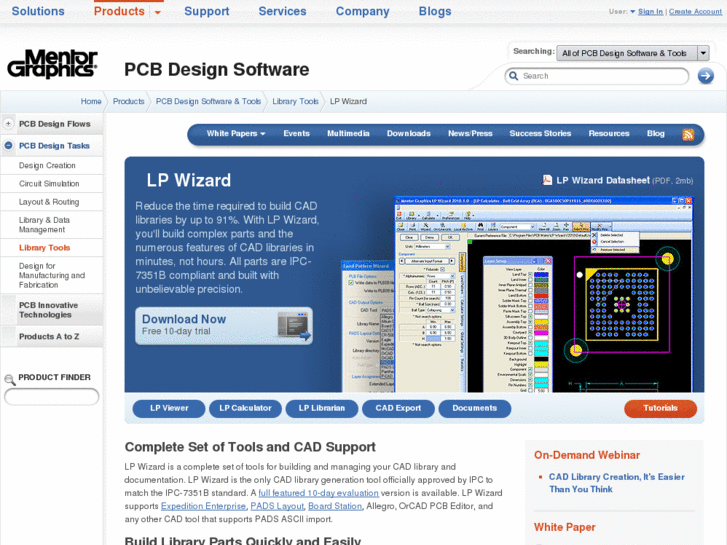This screenshot has height=545, width=727.
Task: Open the Services menu
Action: [282, 11]
